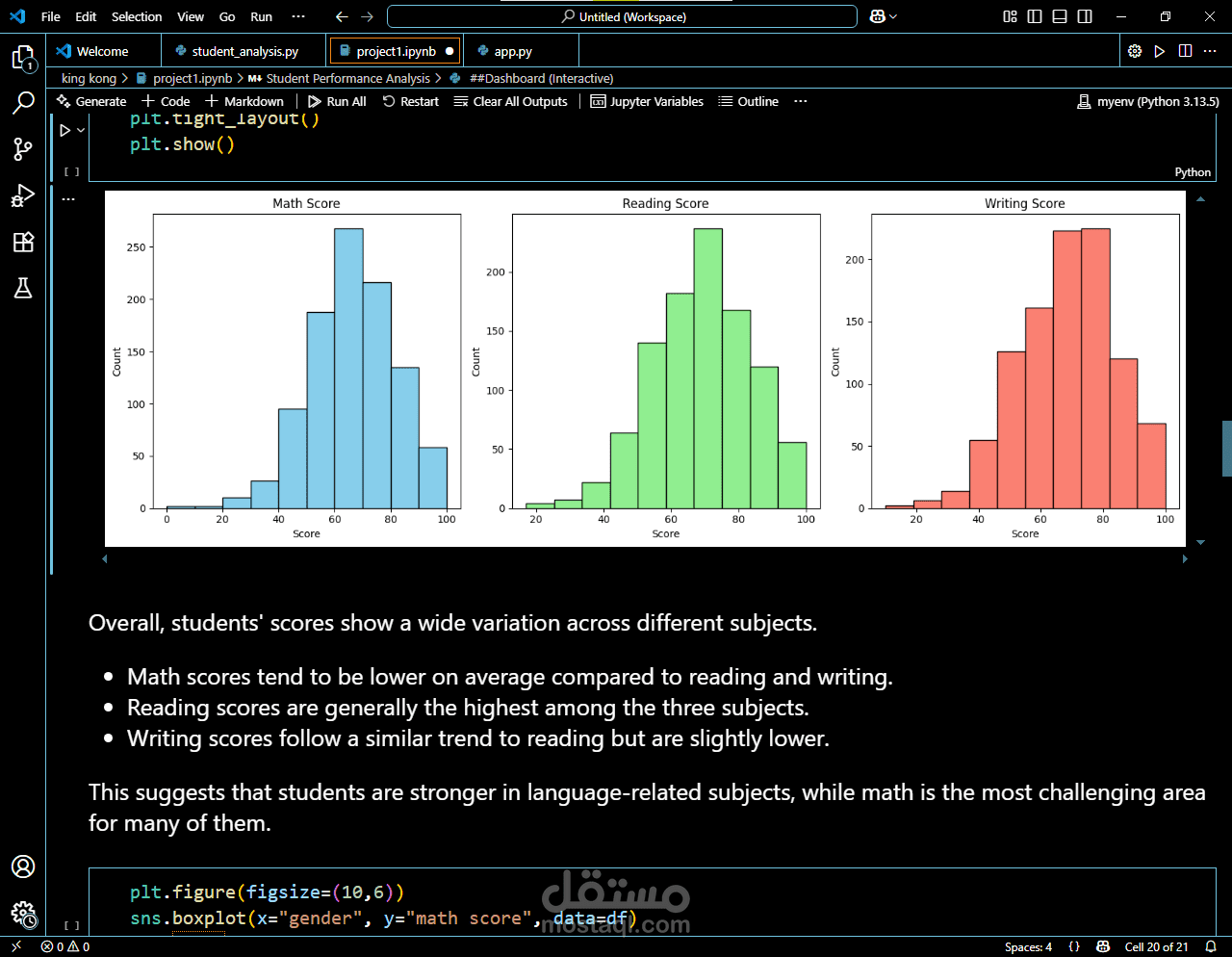Viewport: 1232px width, 957px height.
Task: Click the Untitled (Workspace) search box
Action: 622,16
